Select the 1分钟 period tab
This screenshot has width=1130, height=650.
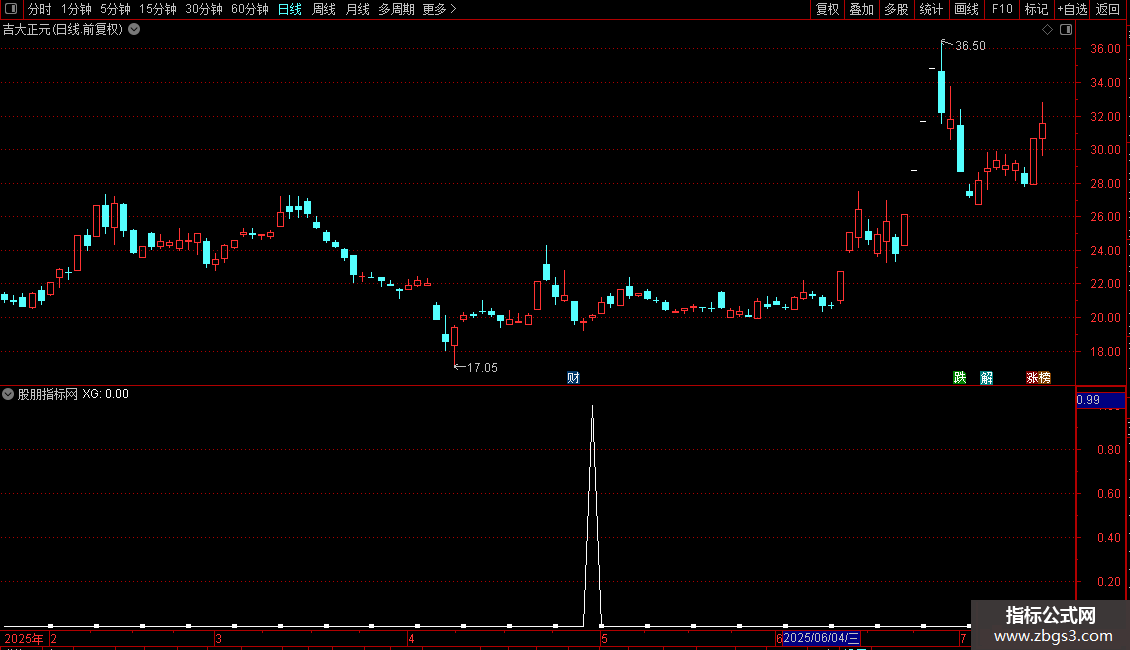(x=76, y=9)
